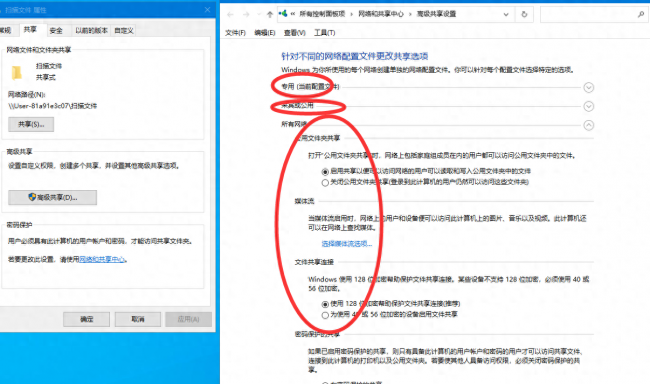Switch to the 自定义 tab
The width and height of the screenshot is (650, 384).
[x=124, y=30]
